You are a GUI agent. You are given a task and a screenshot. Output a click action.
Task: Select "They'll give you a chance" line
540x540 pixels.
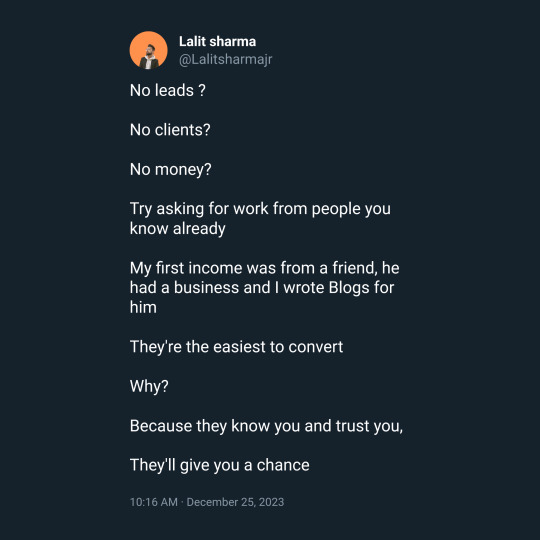(220, 466)
